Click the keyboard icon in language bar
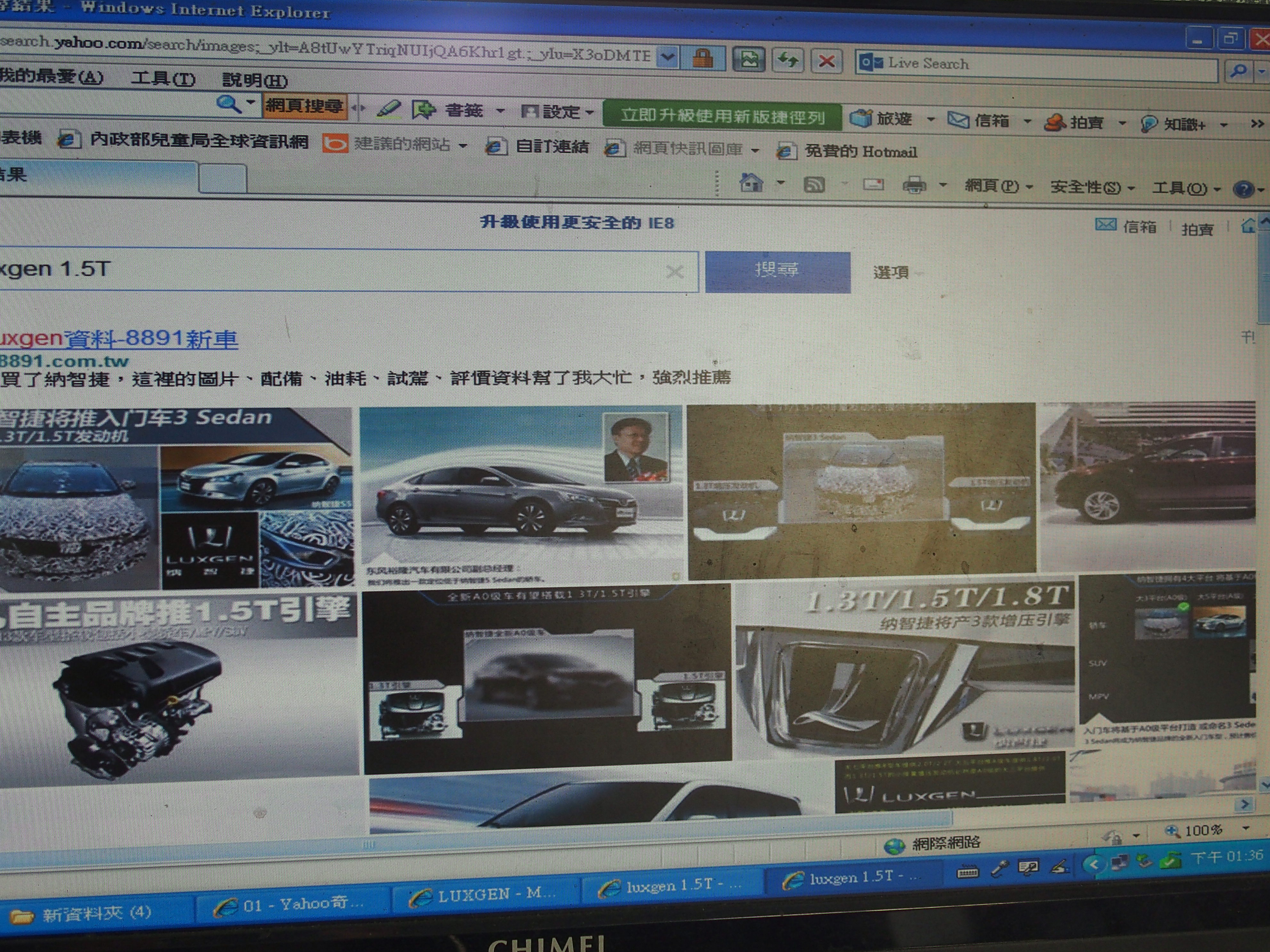 pyautogui.click(x=968, y=872)
